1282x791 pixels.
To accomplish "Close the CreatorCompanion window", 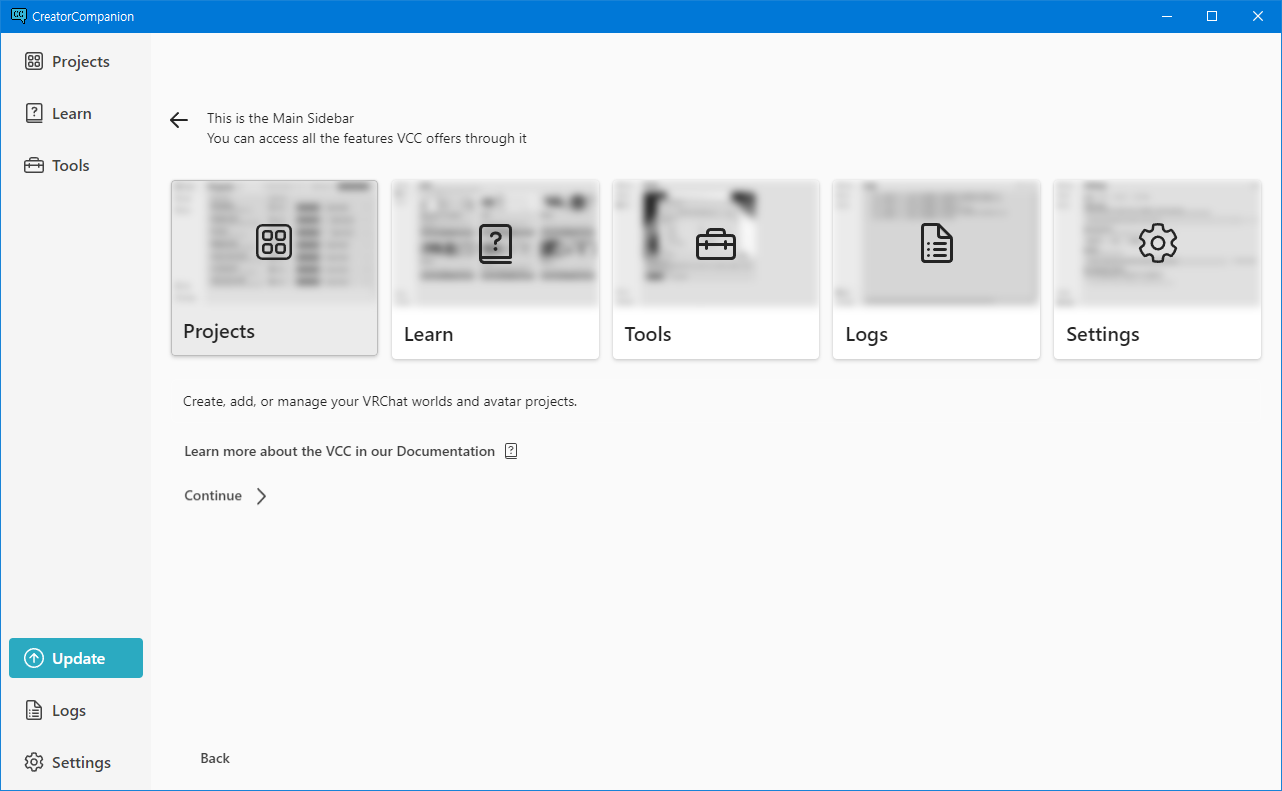I will pos(1258,16).
